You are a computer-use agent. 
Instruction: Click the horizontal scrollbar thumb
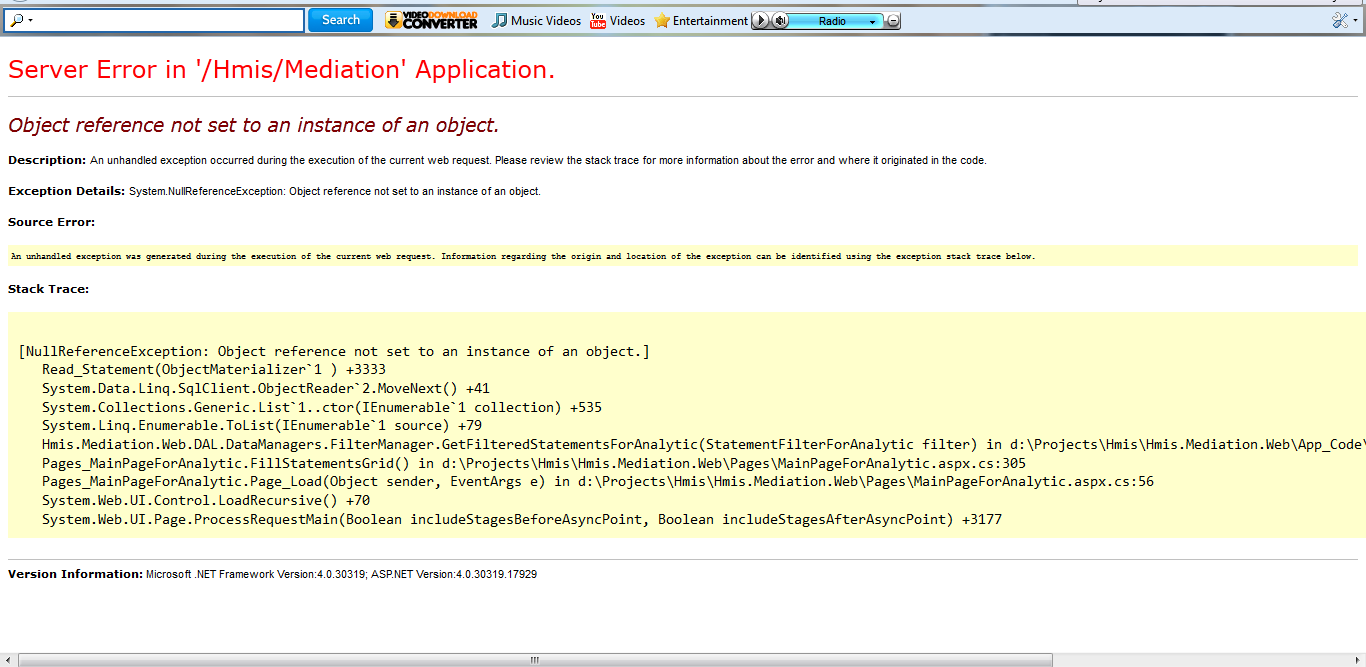pos(535,660)
